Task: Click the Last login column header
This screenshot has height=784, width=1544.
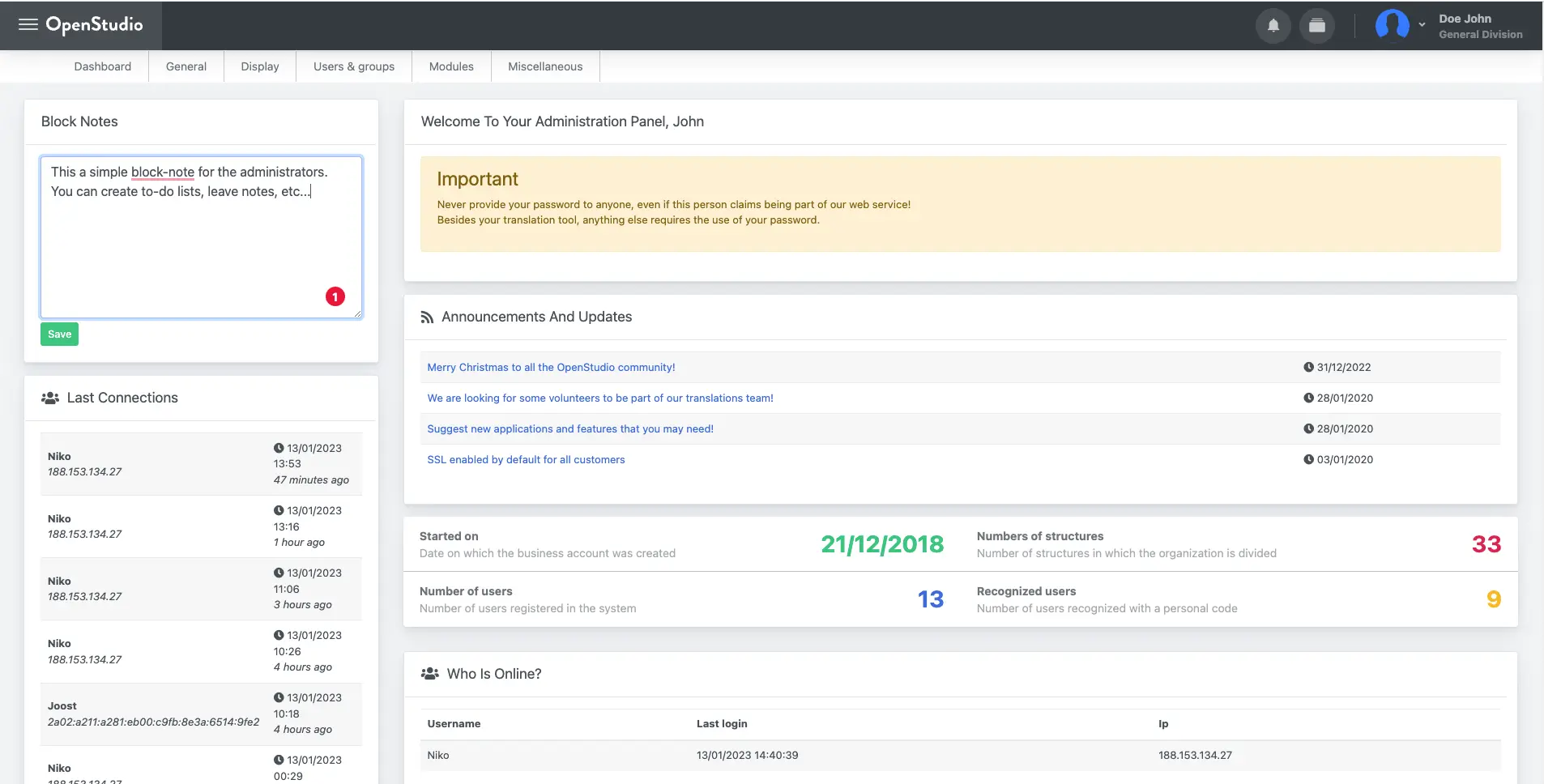Action: [x=722, y=724]
